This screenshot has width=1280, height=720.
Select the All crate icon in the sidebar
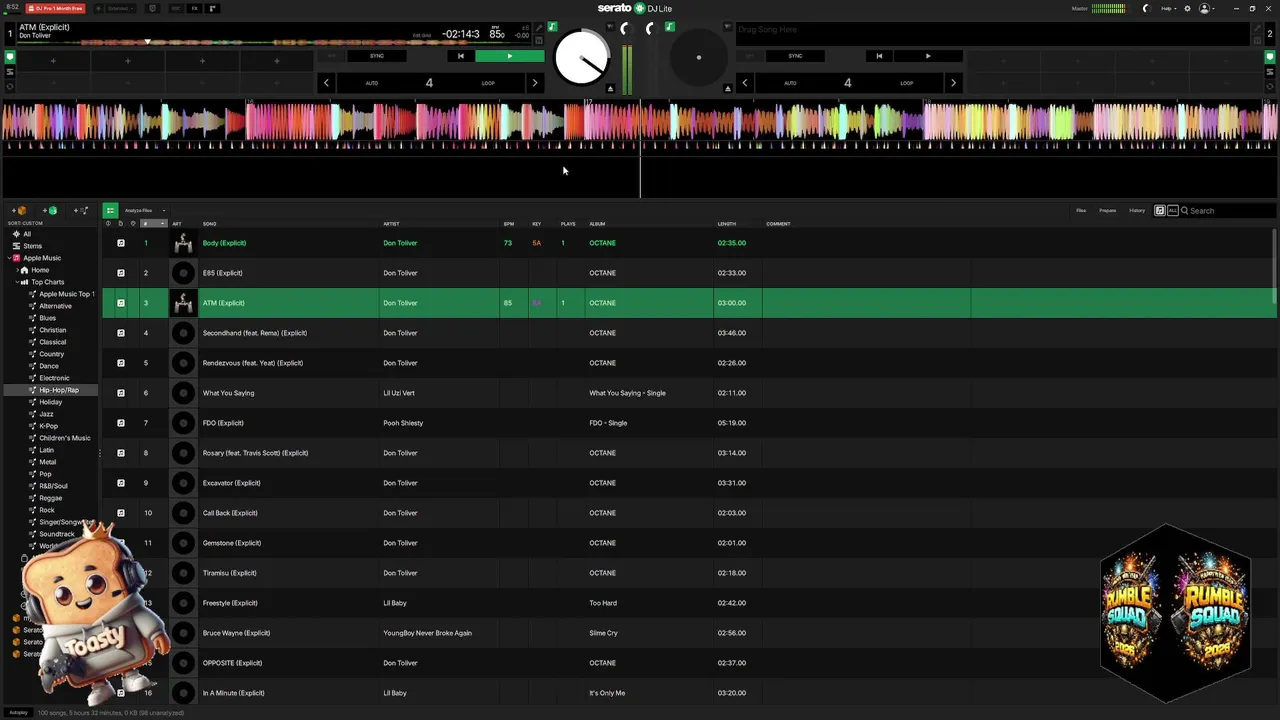16,234
